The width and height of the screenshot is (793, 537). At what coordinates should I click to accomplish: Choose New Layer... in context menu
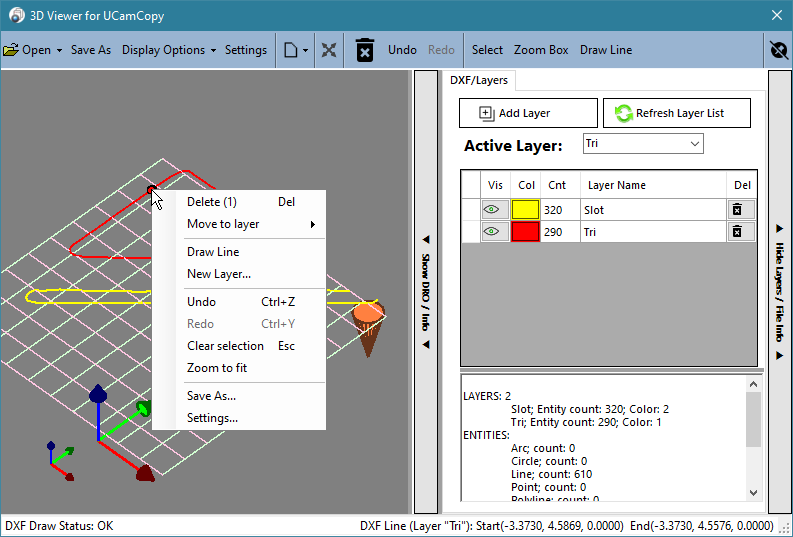[x=239, y=274]
